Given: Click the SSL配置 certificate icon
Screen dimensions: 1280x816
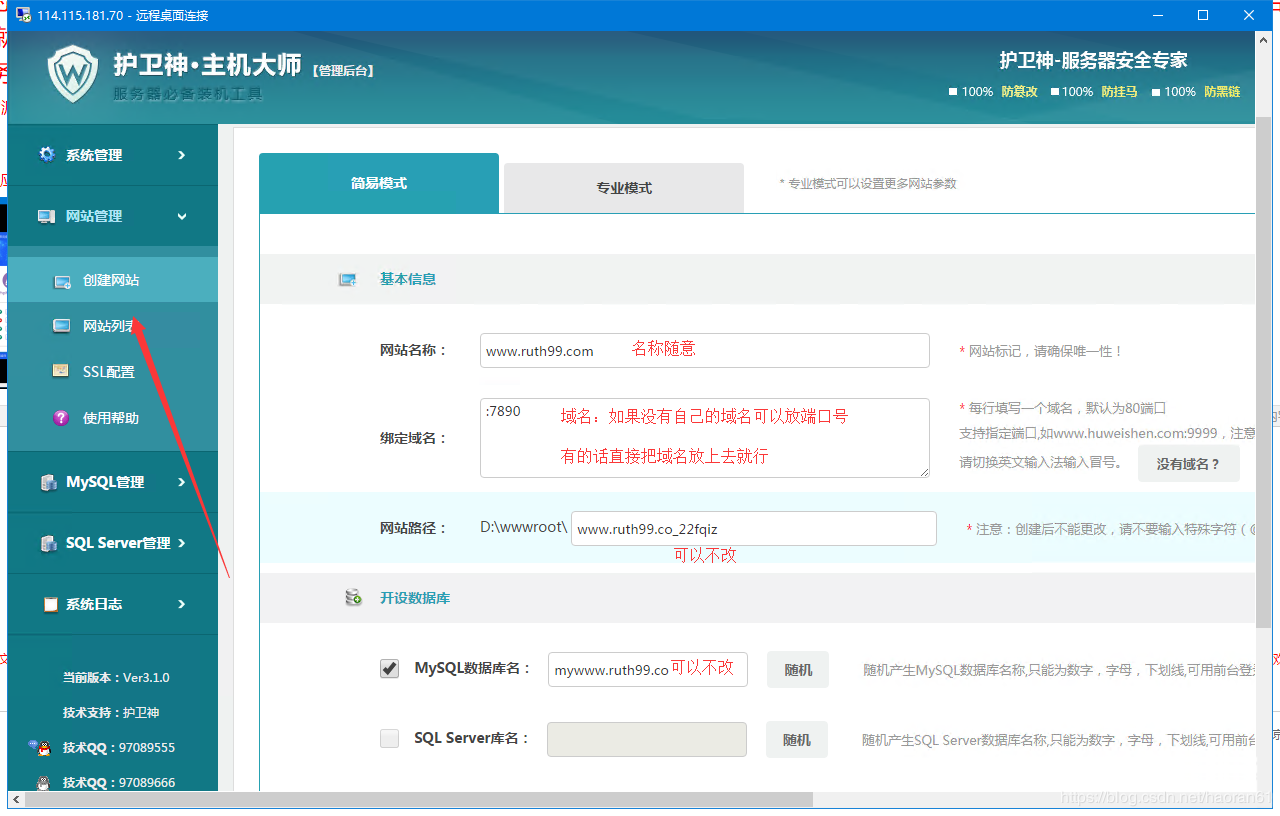Looking at the screenshot, I should coord(62,372).
